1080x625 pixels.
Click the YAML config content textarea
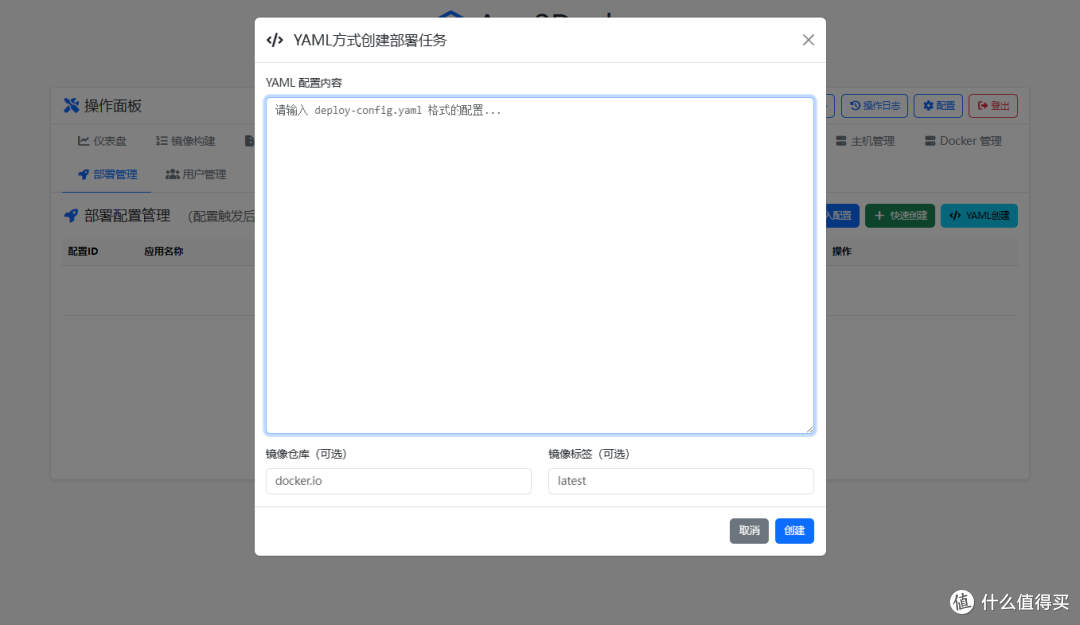click(540, 265)
